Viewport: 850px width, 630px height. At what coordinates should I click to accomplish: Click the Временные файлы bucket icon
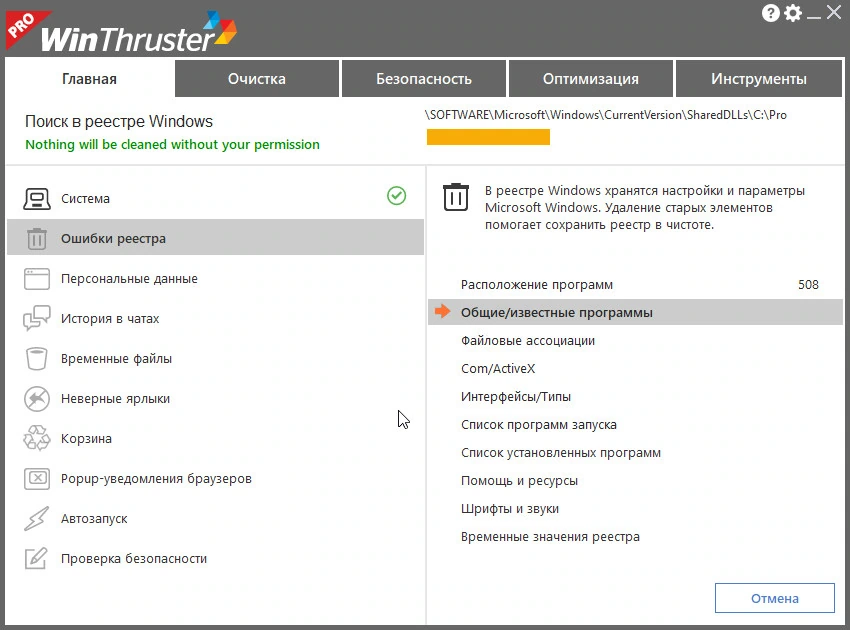36,358
